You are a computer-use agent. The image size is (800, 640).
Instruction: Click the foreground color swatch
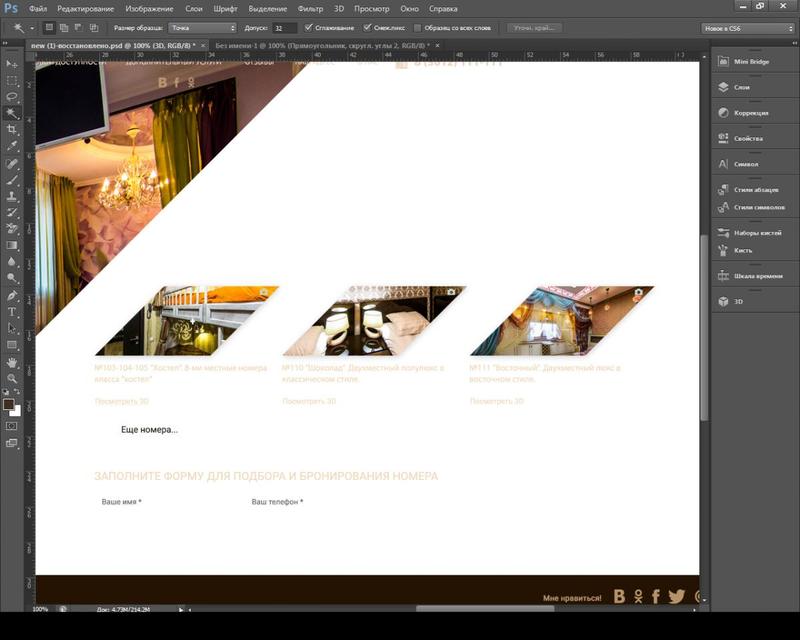[9, 405]
